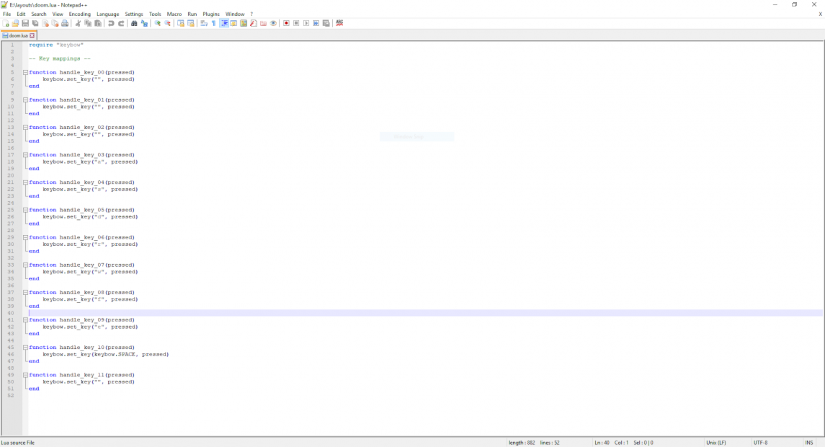Collapse the handle_key_01 function fold
Image resolution: width=825 pixels, height=447 pixels.
click(x=25, y=100)
